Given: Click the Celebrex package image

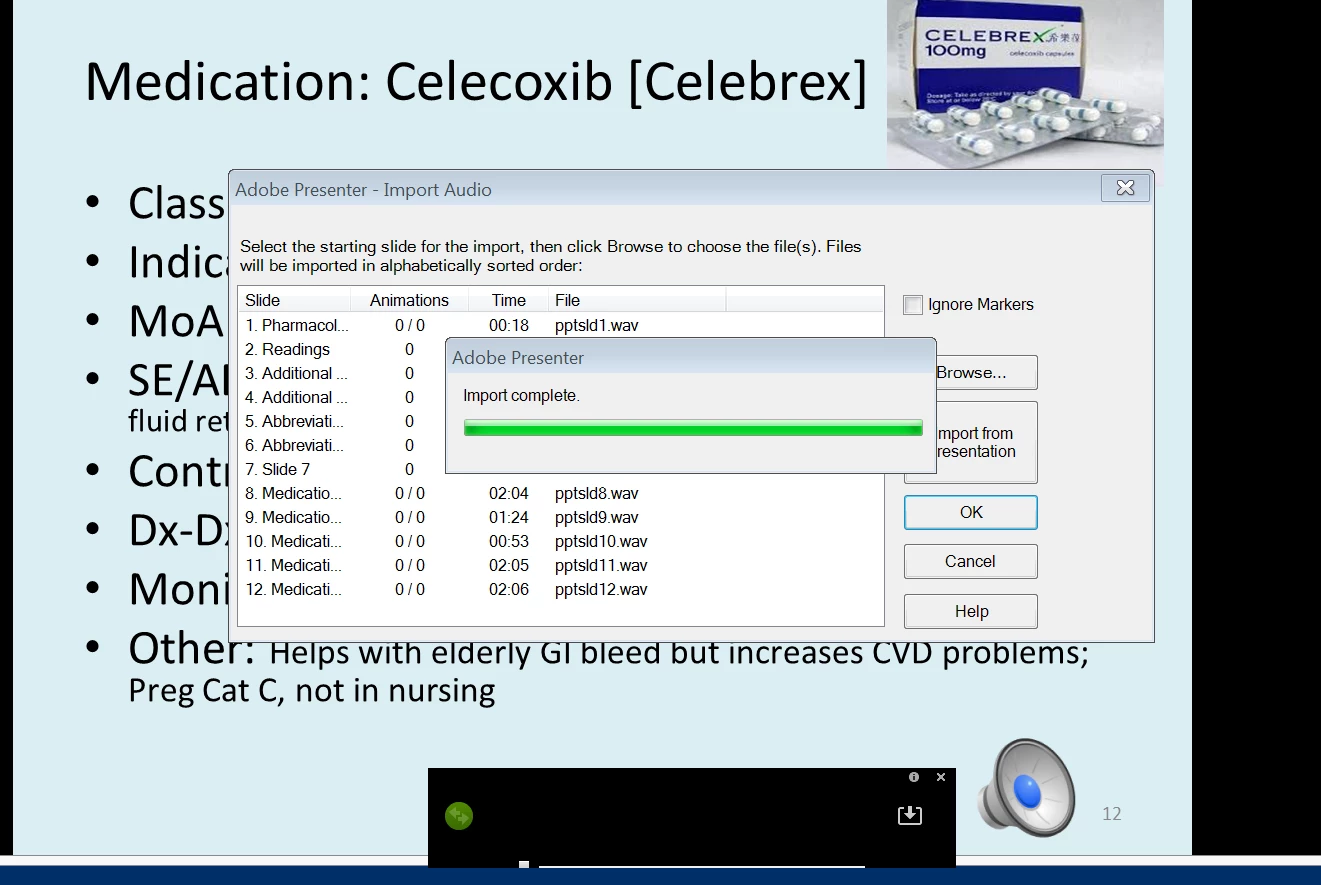Looking at the screenshot, I should pos(1025,85).
